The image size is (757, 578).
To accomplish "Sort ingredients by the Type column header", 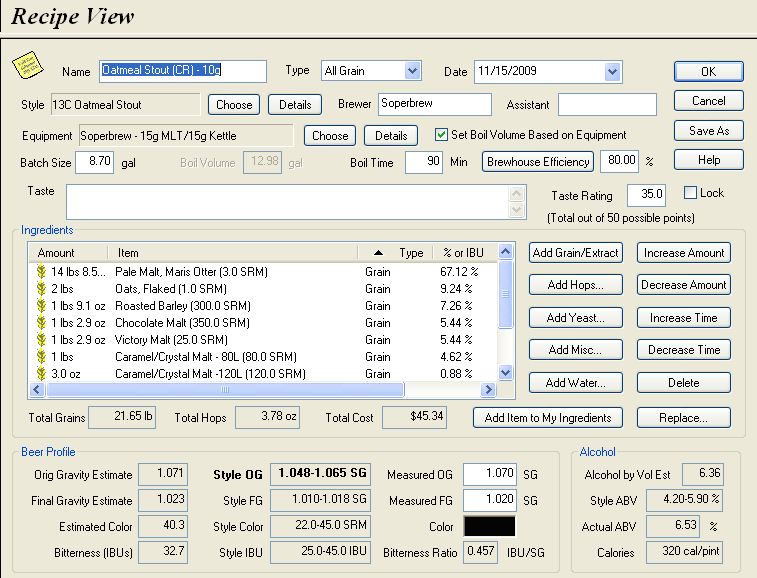I will coord(396,253).
